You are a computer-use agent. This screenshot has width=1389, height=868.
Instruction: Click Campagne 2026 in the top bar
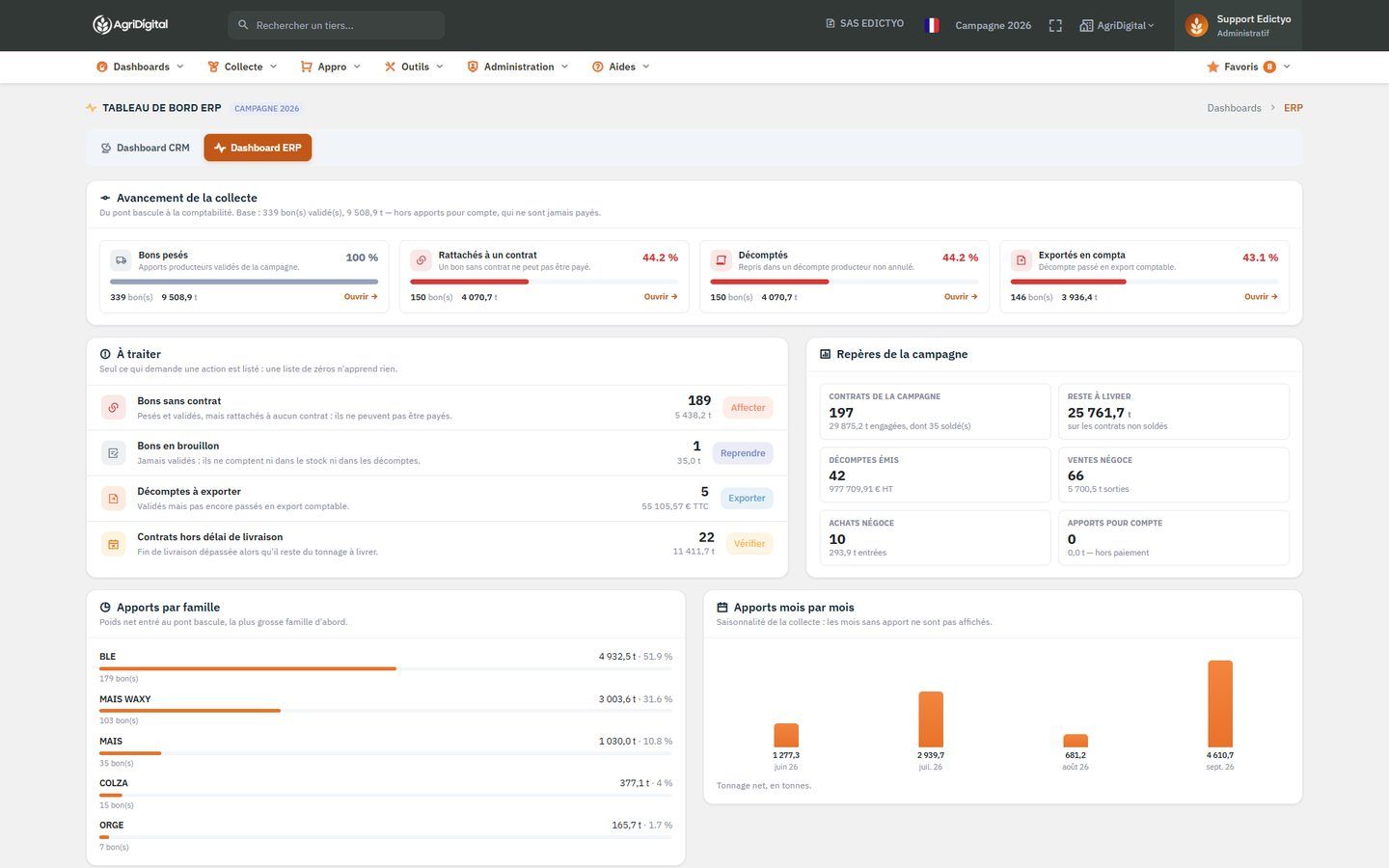(993, 25)
